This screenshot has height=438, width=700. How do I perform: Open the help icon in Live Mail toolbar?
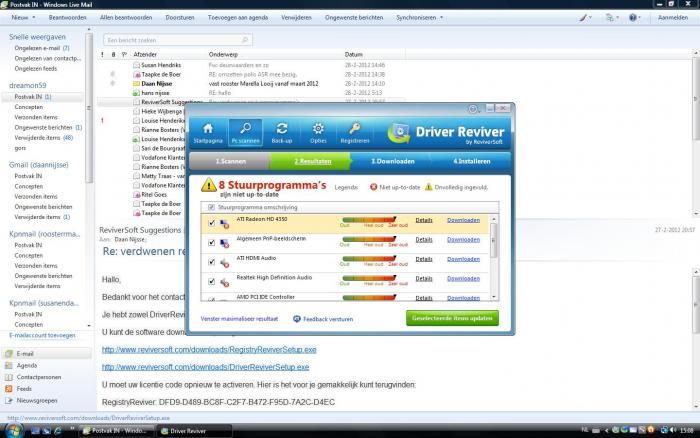tap(633, 17)
